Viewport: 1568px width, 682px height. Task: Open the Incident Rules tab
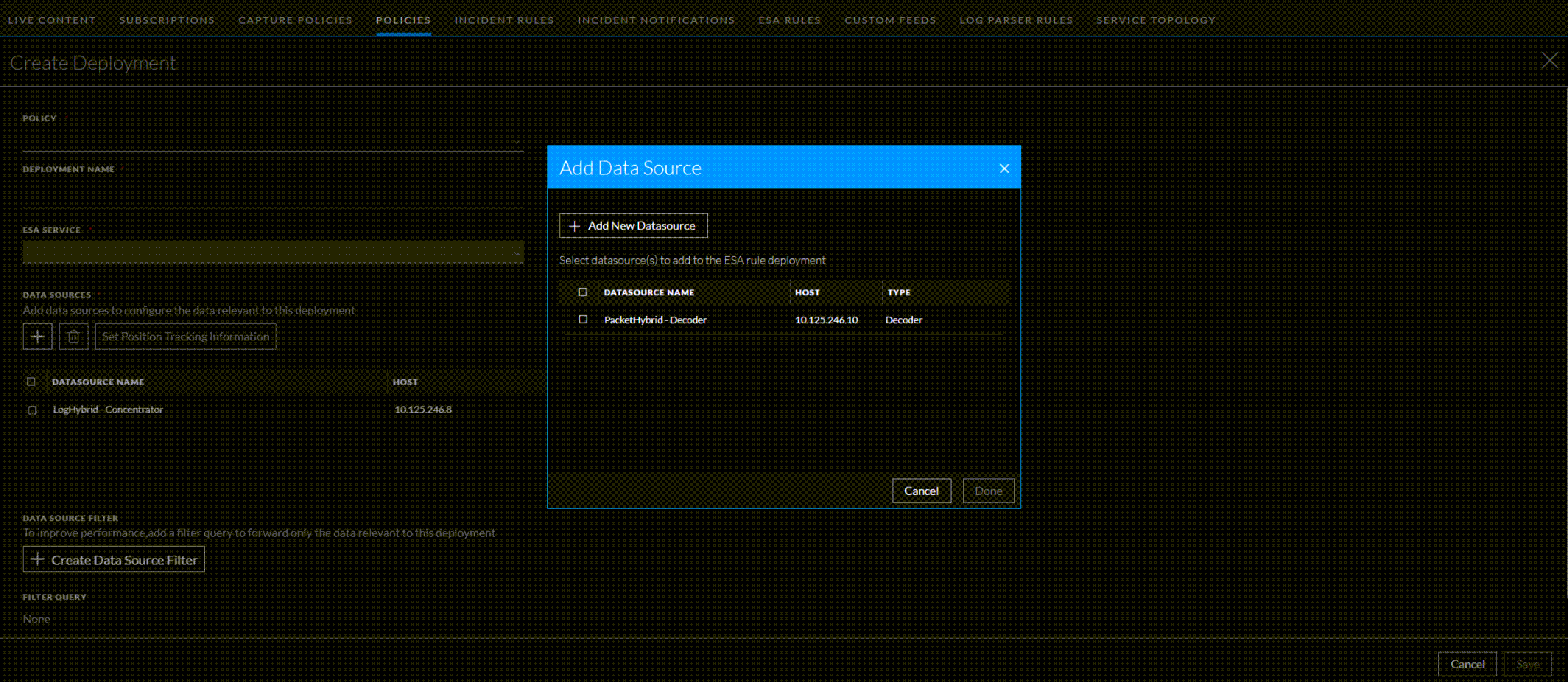pyautogui.click(x=503, y=20)
